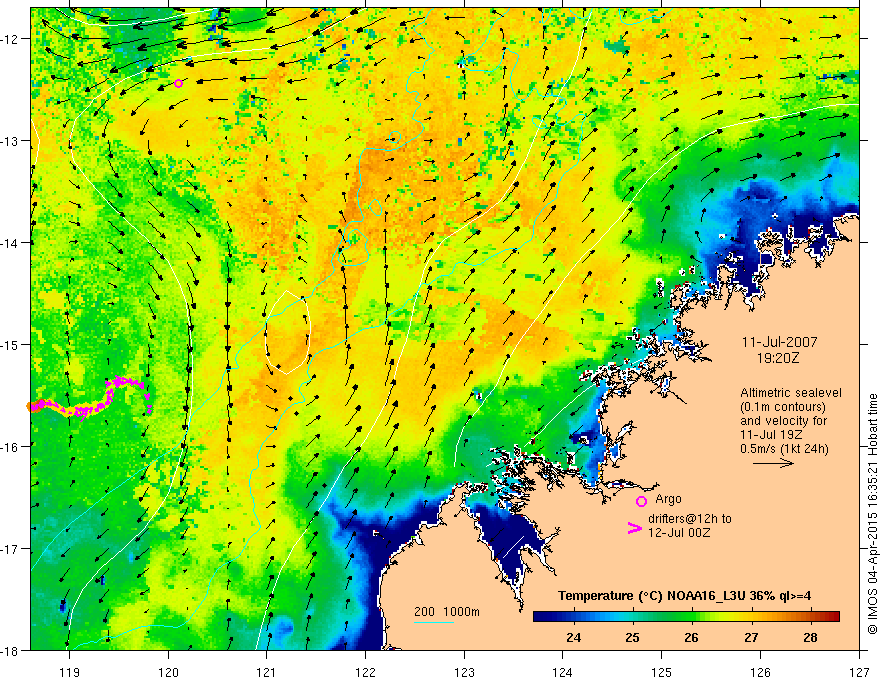Click the 0.5m/s velocity scale arrow
The width and height of the screenshot is (880, 680).
(x=773, y=463)
